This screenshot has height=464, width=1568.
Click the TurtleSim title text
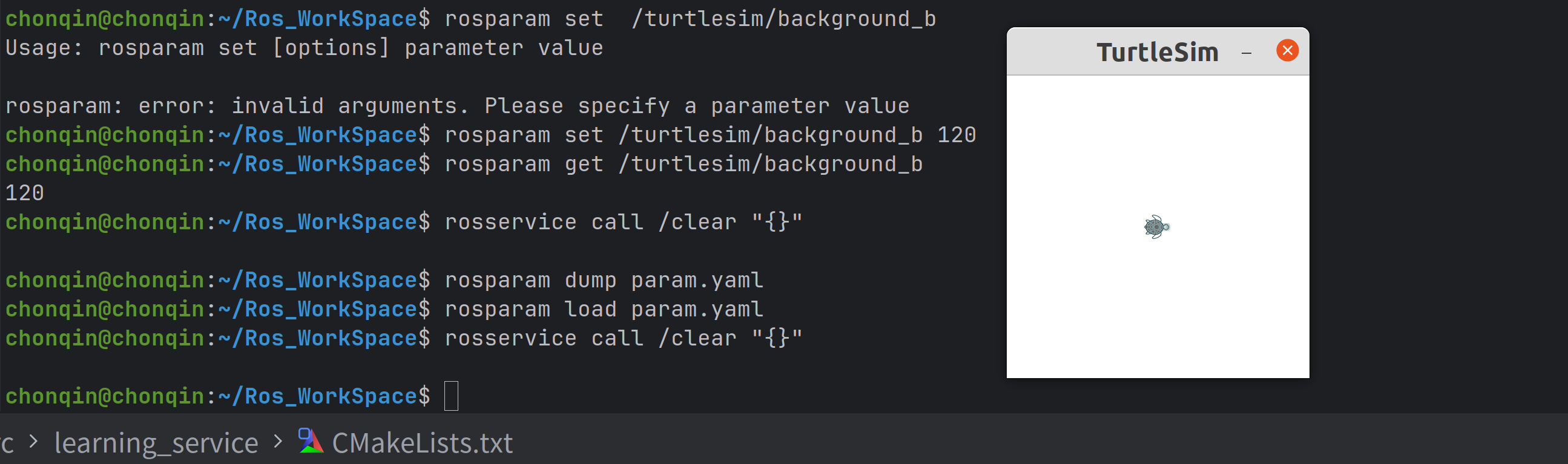[x=1157, y=52]
